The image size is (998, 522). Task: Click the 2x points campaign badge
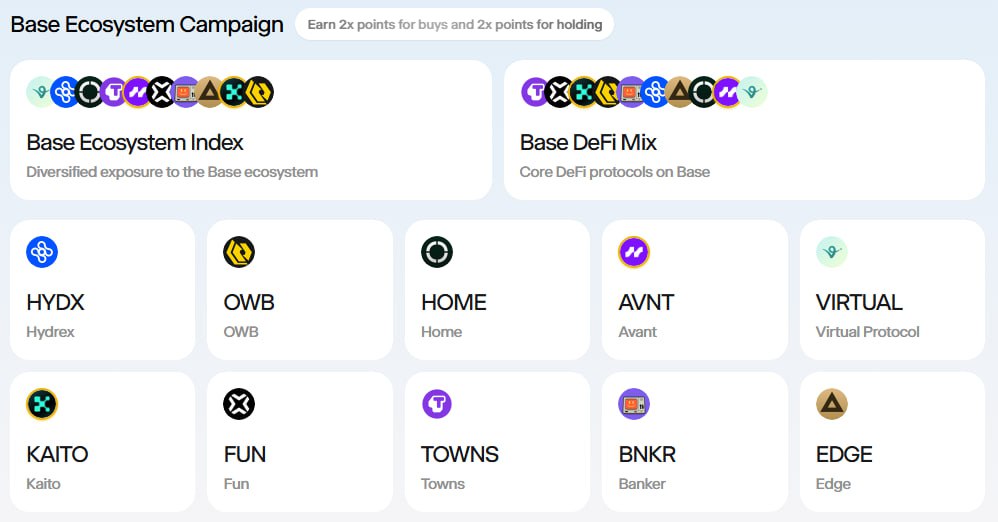tap(454, 24)
